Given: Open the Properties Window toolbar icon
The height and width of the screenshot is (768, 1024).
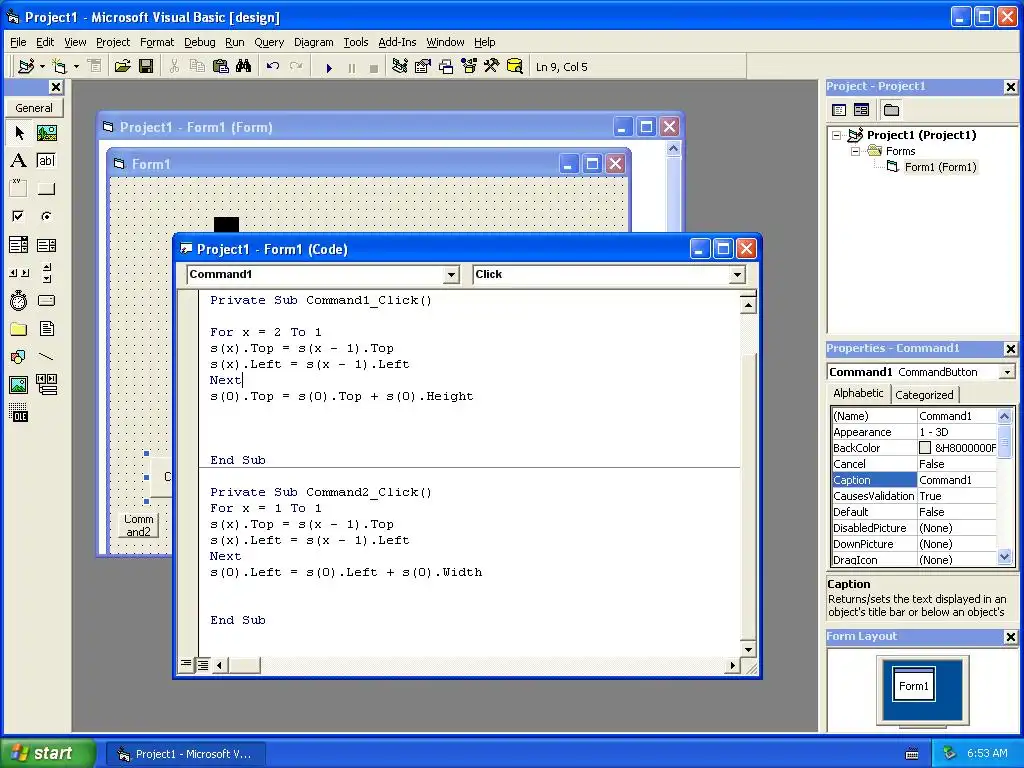Looking at the screenshot, I should click(x=423, y=67).
